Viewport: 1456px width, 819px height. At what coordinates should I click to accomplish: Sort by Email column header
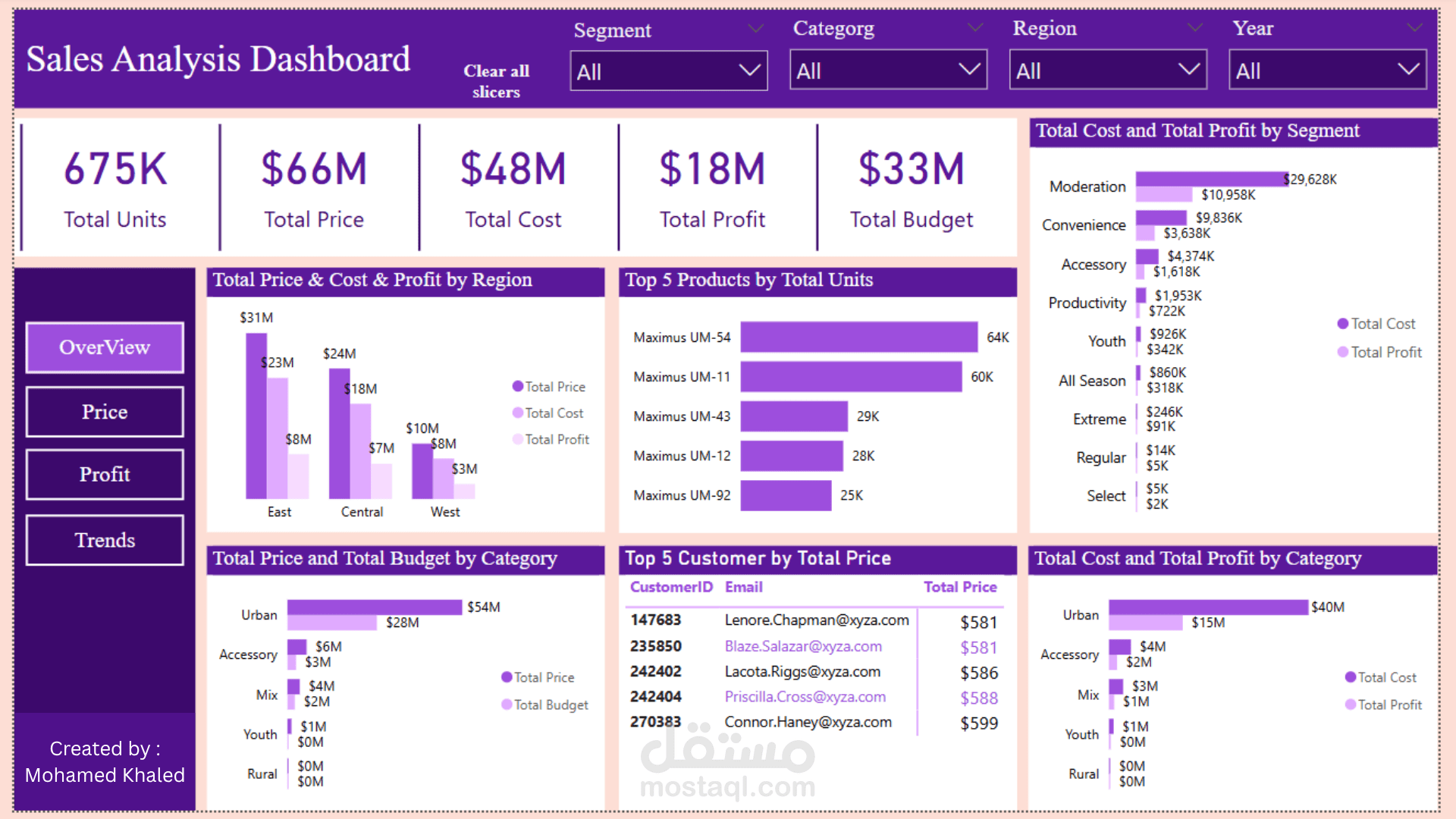743,587
